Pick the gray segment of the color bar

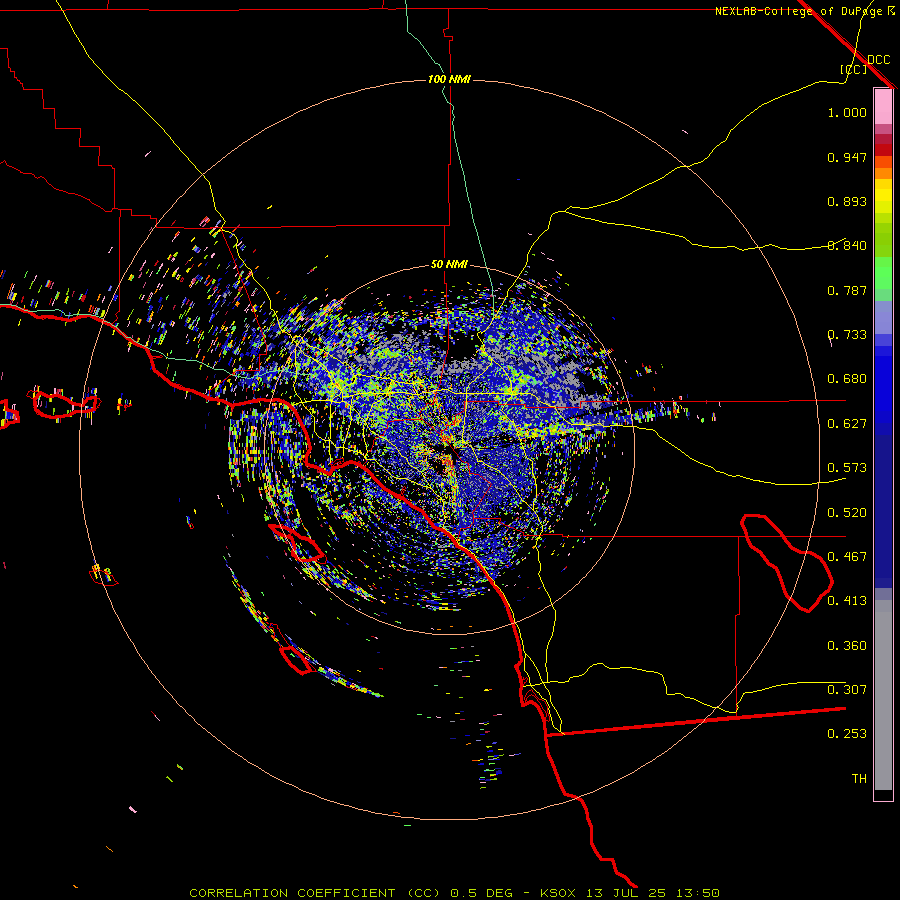pos(883,695)
